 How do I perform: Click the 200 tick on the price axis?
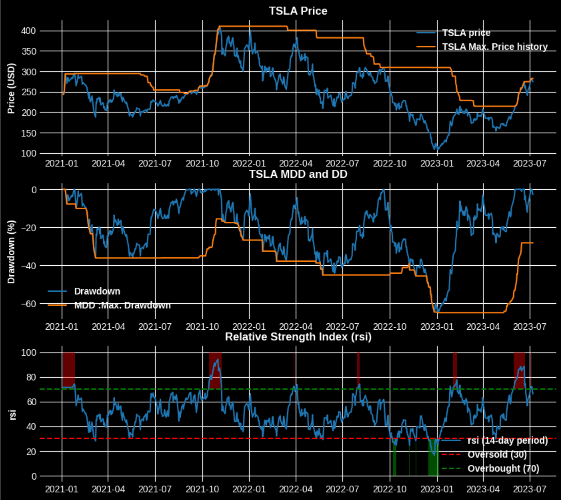(x=28, y=113)
